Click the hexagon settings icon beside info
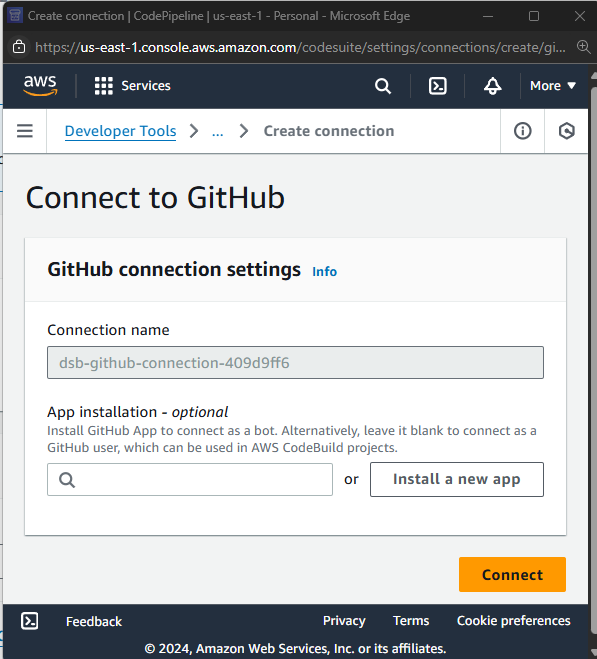Viewport: 597px width, 659px height. click(x=567, y=131)
